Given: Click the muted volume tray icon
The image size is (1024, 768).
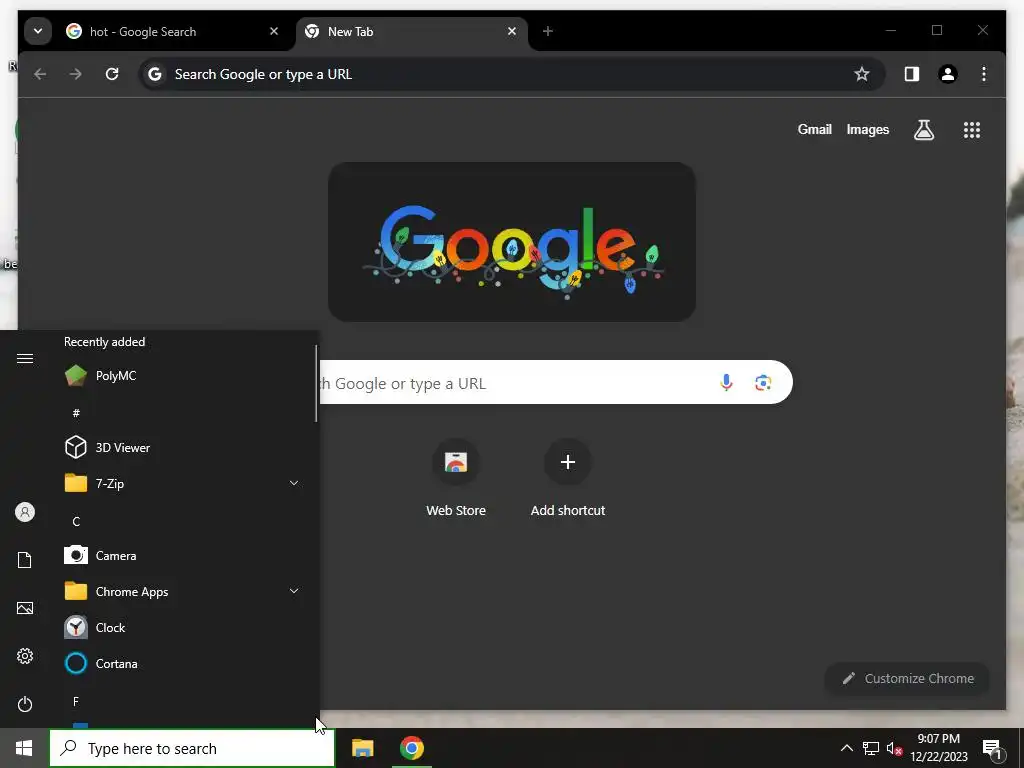Looking at the screenshot, I should tap(894, 748).
